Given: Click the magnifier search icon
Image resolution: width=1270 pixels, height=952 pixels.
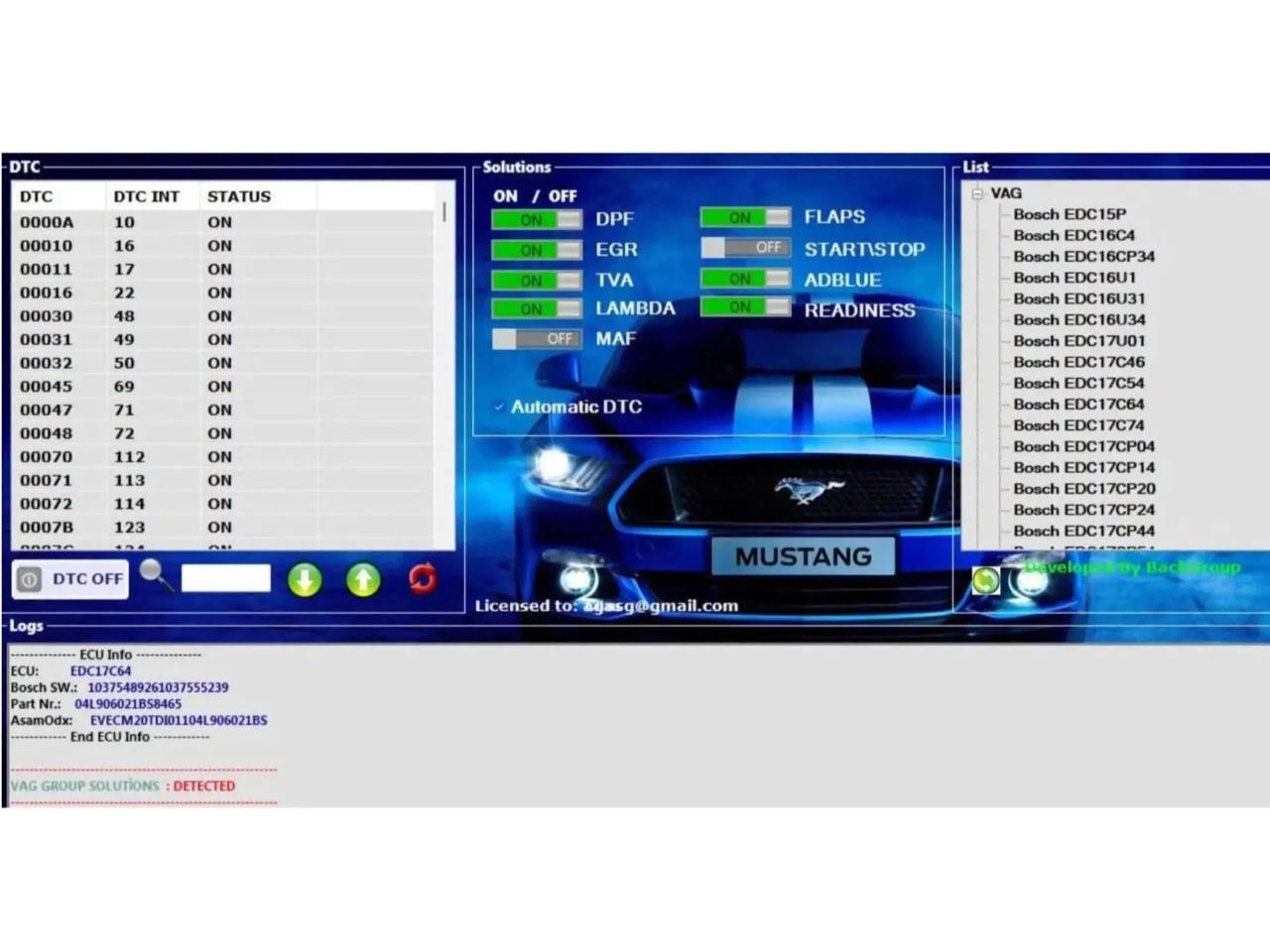Looking at the screenshot, I should click(x=156, y=574).
